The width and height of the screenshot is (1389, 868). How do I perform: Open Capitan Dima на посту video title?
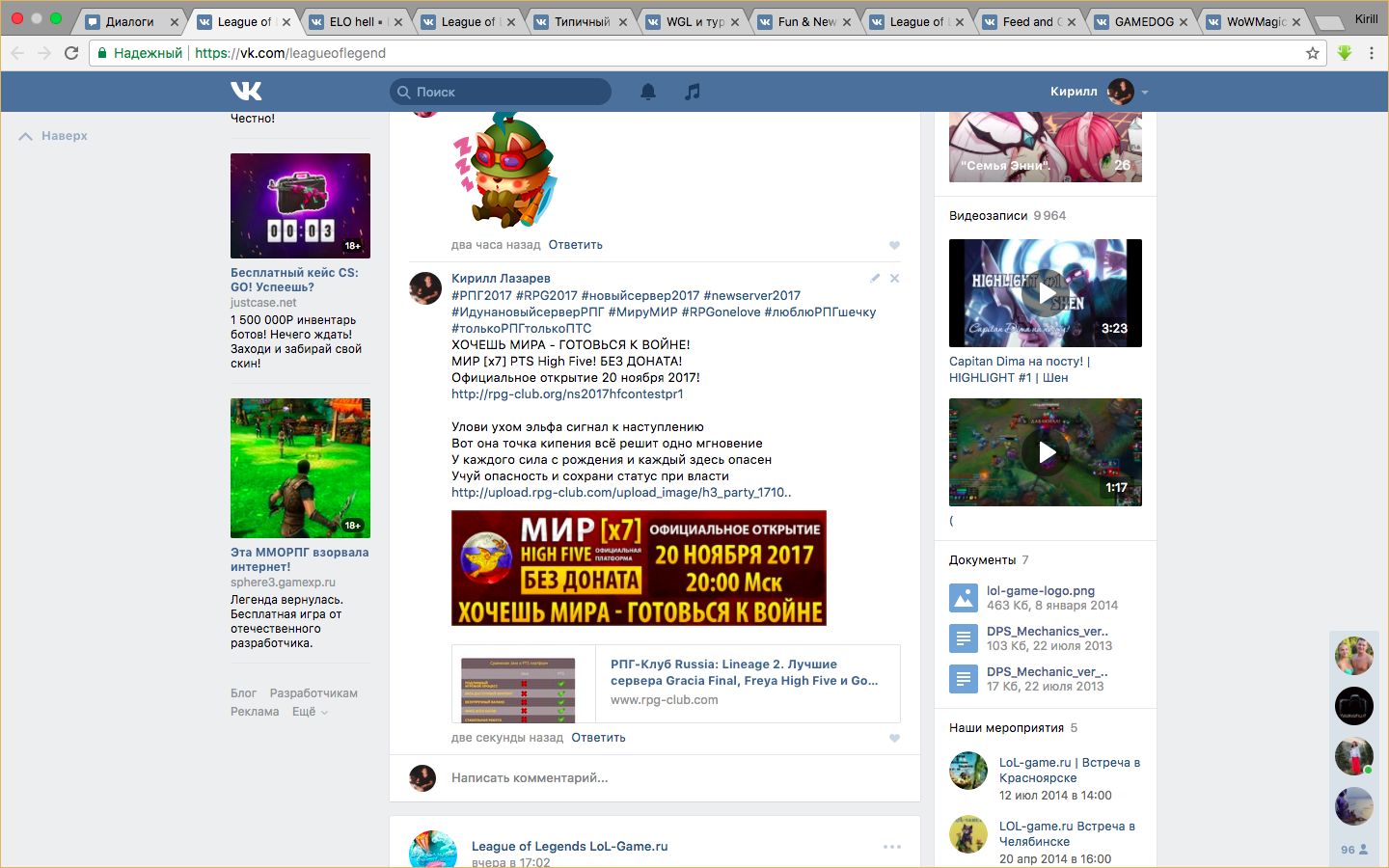[1020, 369]
